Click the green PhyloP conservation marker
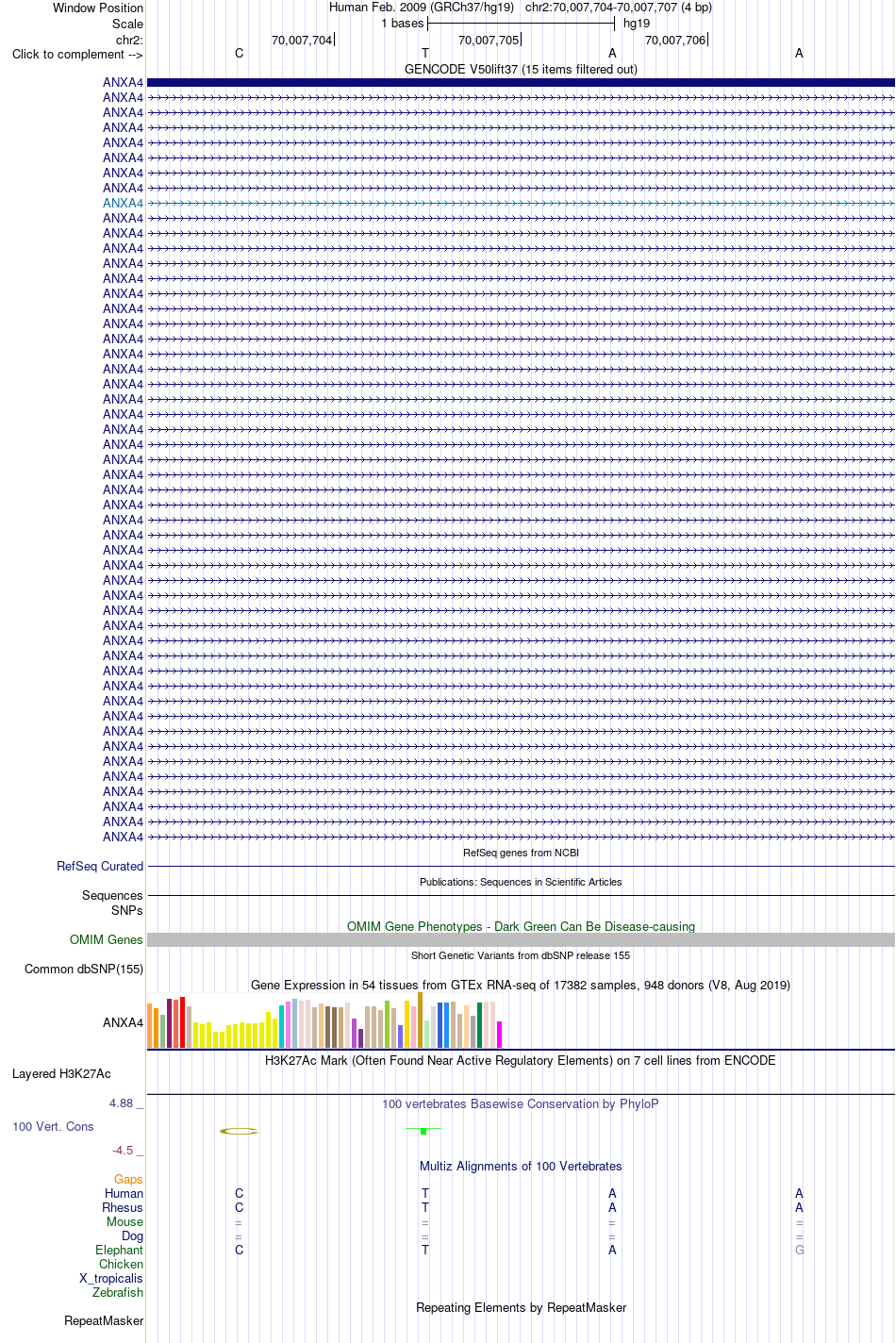This screenshot has height=1343, width=896. pyautogui.click(x=423, y=1130)
